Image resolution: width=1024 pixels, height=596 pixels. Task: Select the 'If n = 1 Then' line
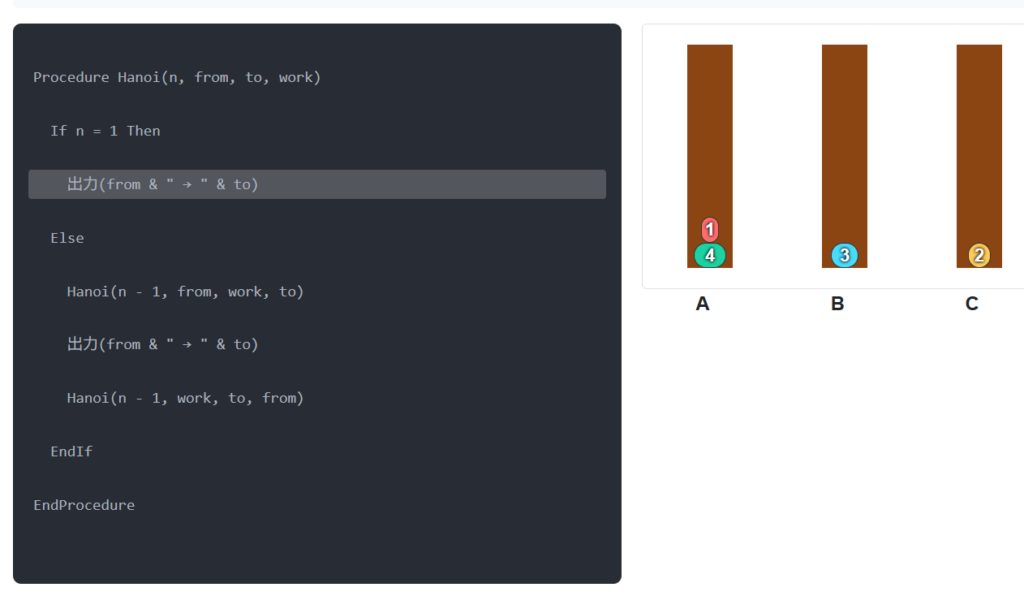tap(105, 131)
